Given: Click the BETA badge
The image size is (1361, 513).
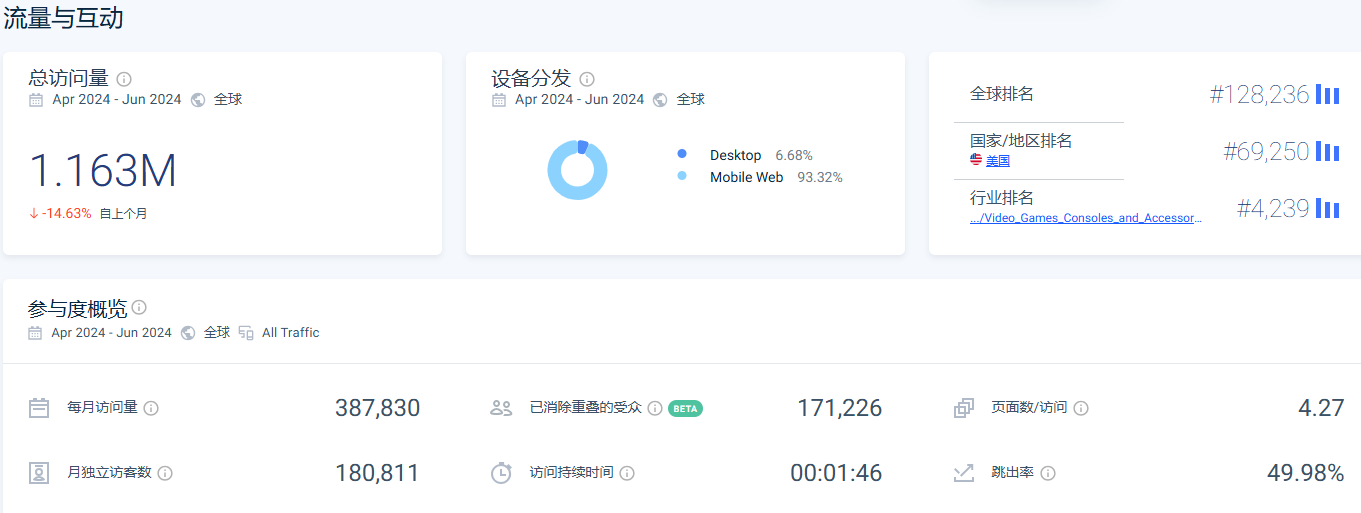Looking at the screenshot, I should coord(685,408).
